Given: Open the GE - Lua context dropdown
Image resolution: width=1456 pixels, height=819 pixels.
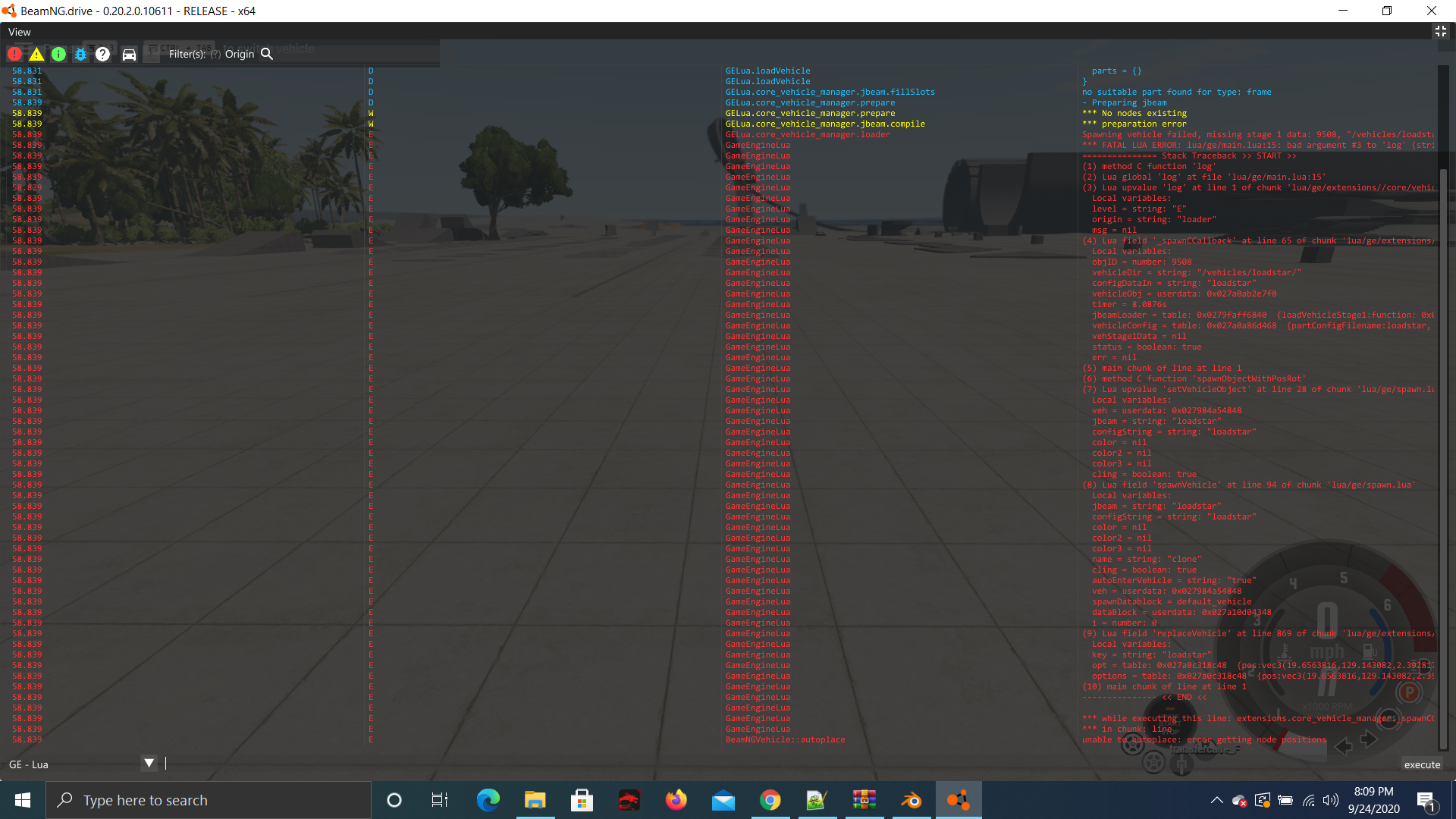Looking at the screenshot, I should coord(149,764).
